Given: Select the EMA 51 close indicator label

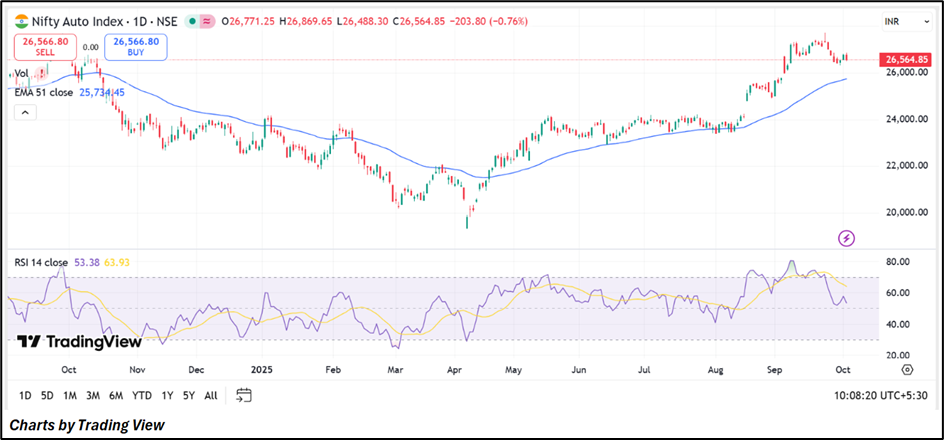Looking at the screenshot, I should [44, 92].
